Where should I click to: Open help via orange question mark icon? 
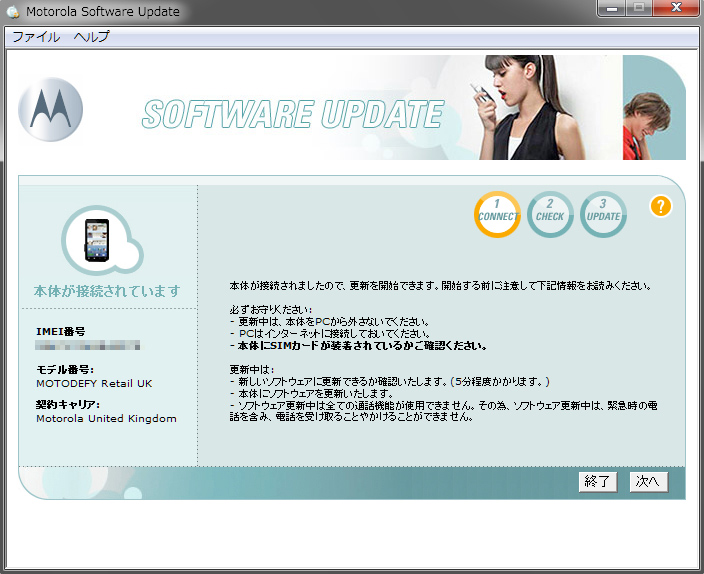(660, 206)
